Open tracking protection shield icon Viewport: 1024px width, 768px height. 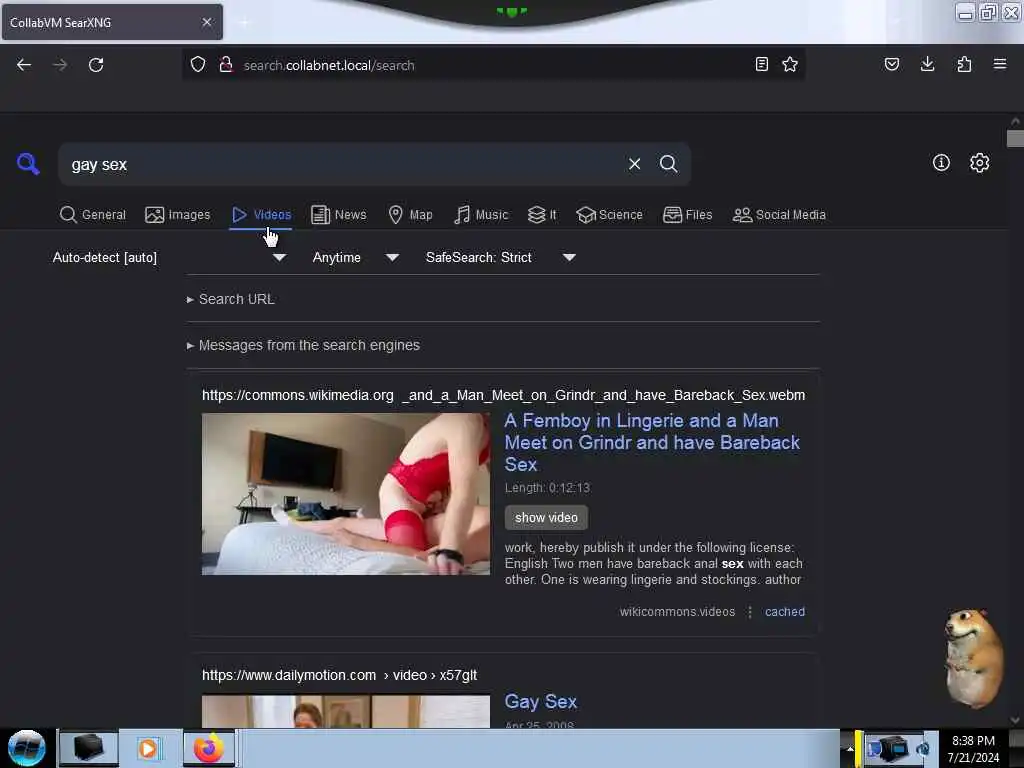(198, 64)
